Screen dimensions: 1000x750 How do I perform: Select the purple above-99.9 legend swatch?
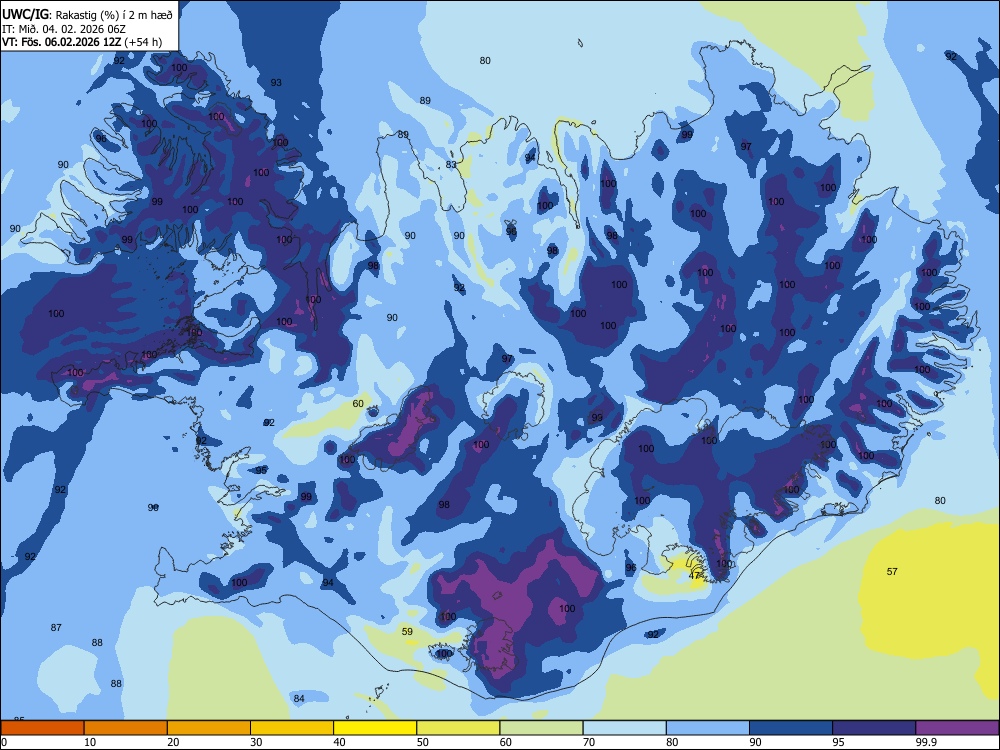(x=957, y=728)
